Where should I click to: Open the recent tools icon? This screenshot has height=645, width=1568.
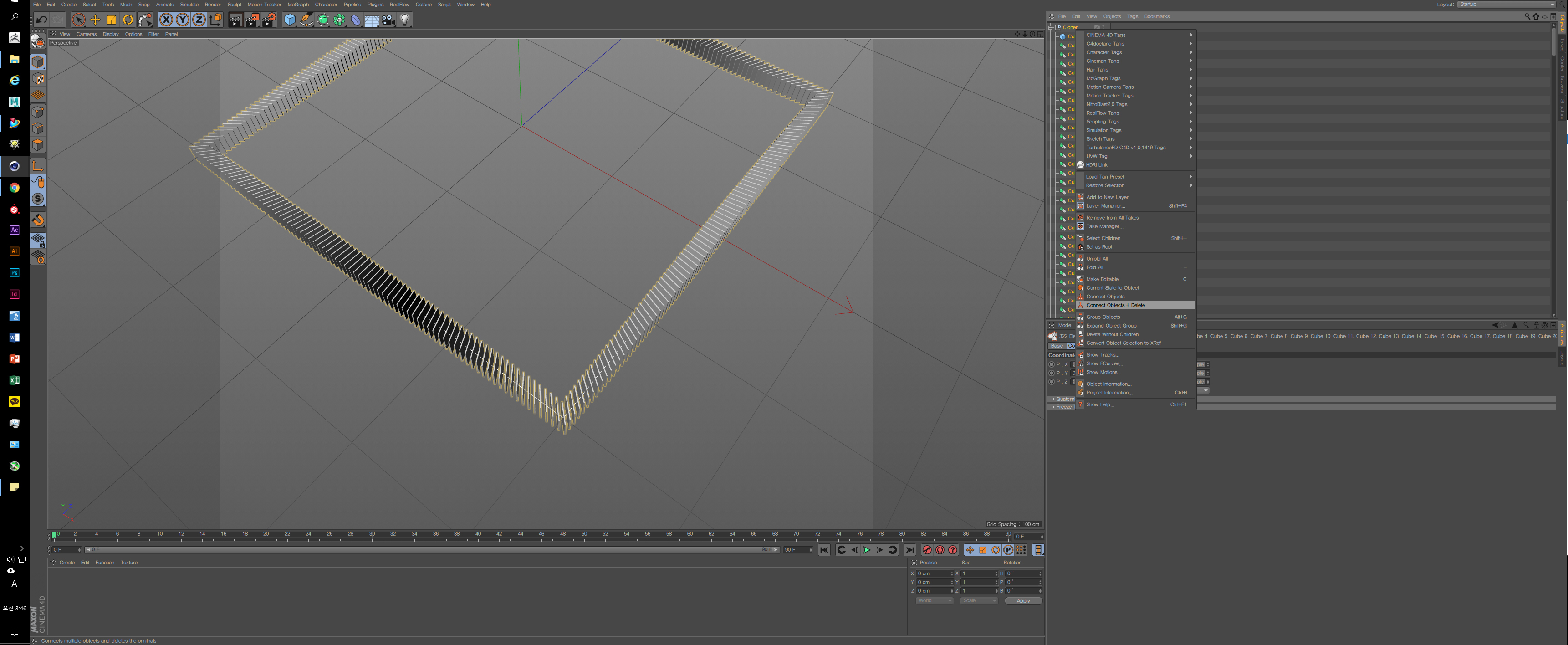(145, 20)
